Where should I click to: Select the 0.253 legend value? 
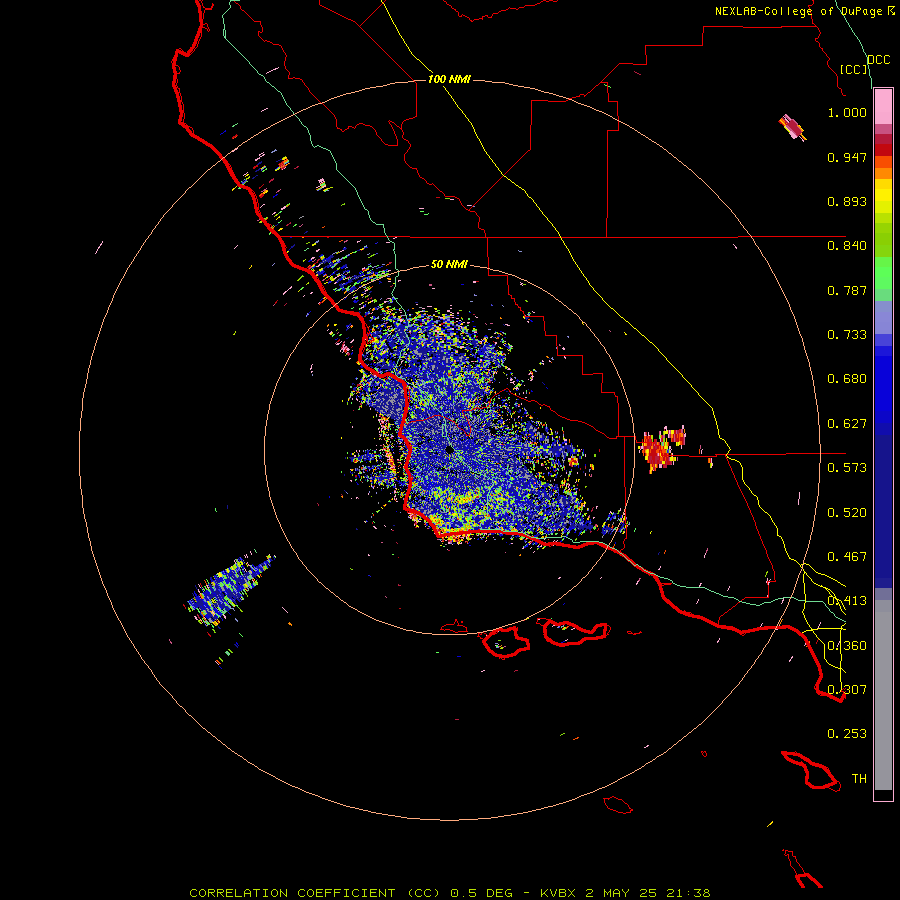point(847,734)
